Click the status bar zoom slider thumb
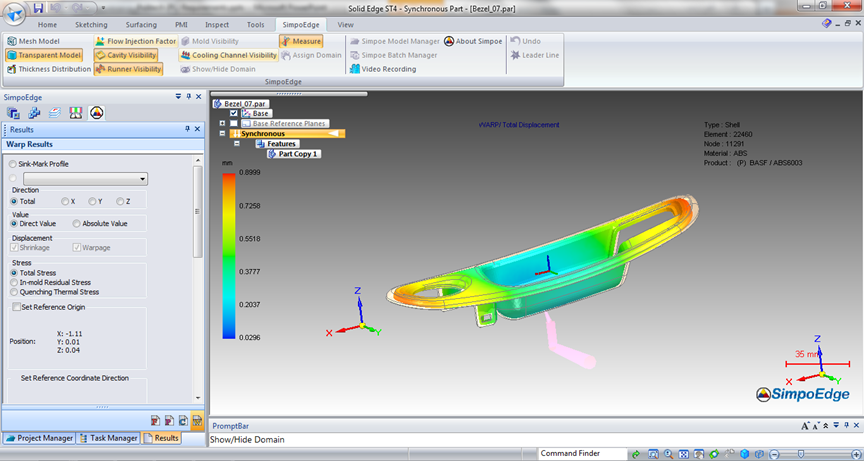 800,454
